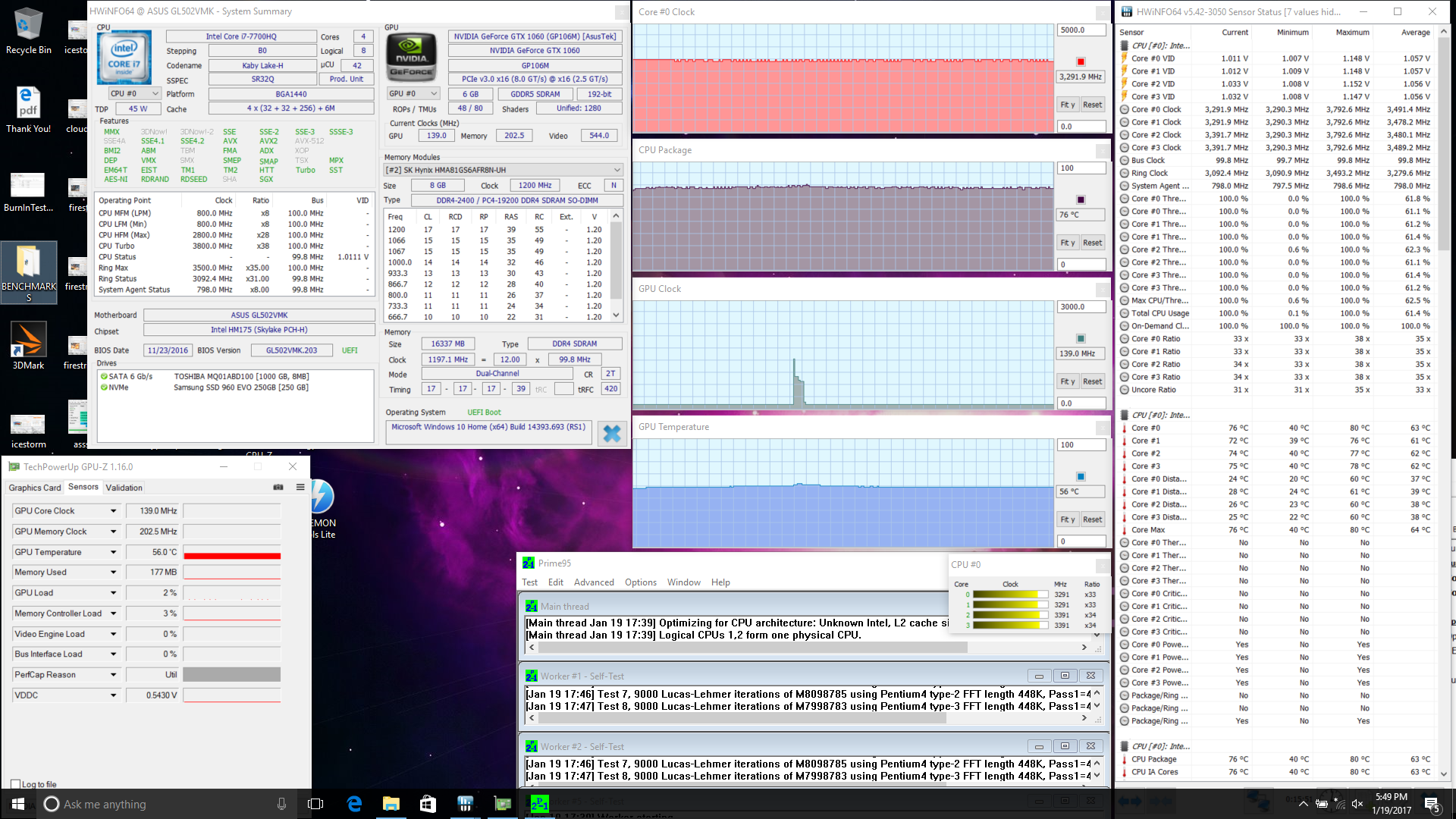Open the Advanced menu in Prime95
The image size is (1456, 819).
point(594,582)
